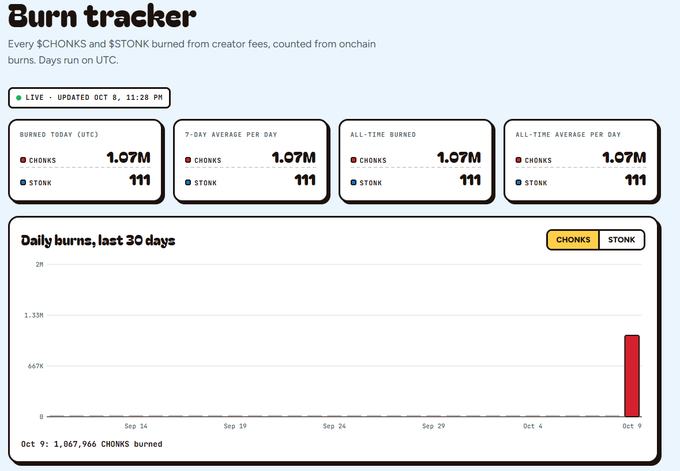Click 1.07M value in All-Time Average card
Viewport: 680px width, 471px height.
[x=624, y=157]
